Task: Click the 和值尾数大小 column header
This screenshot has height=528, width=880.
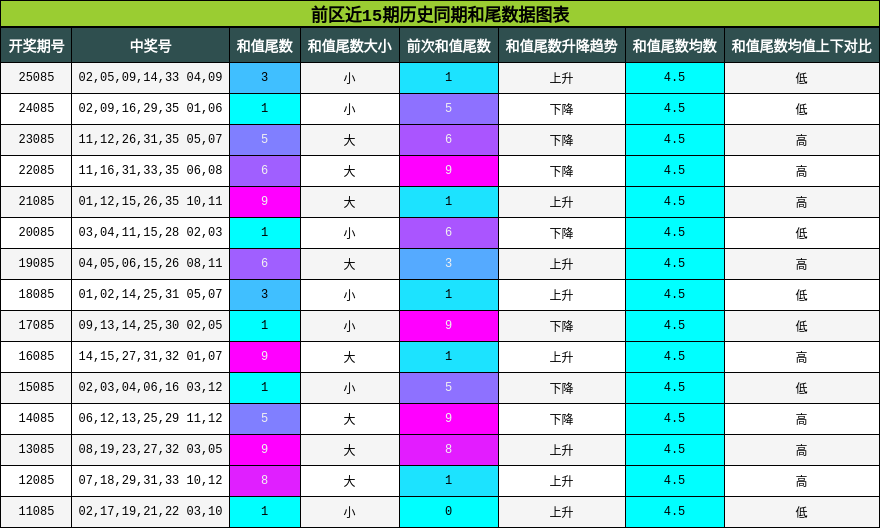Action: pos(350,45)
